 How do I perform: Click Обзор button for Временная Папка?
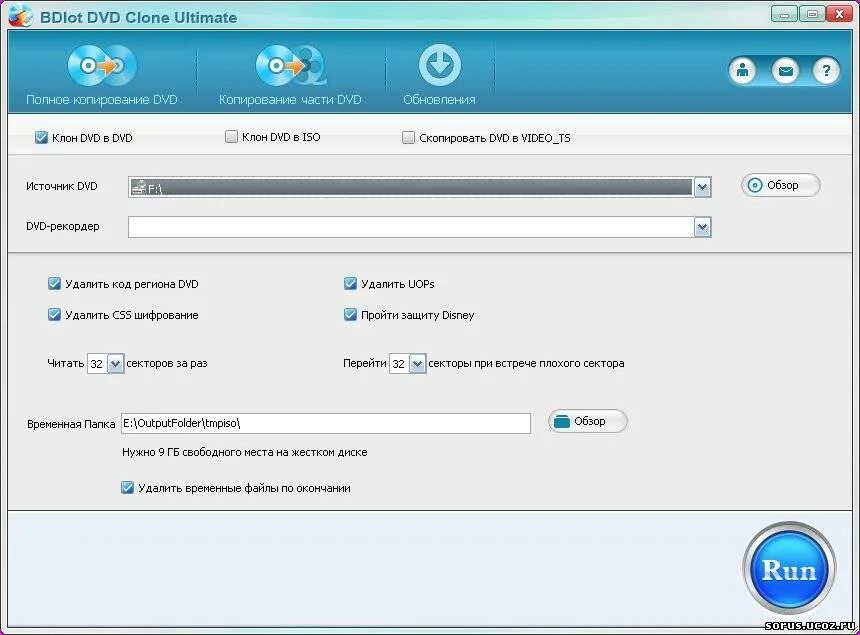point(587,421)
